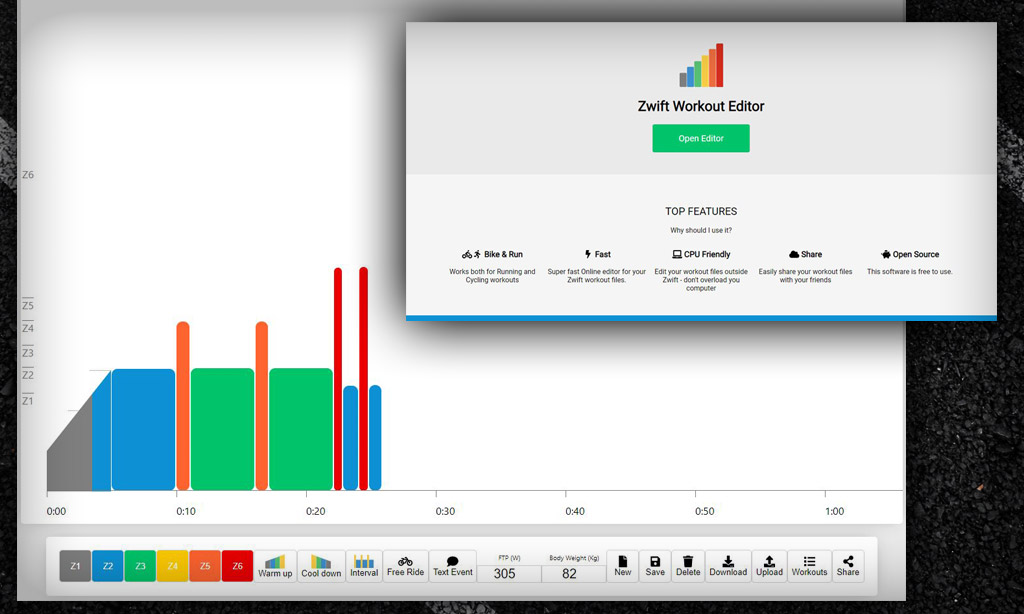Add a Warm up block
This screenshot has width=1024, height=614.
tap(275, 566)
